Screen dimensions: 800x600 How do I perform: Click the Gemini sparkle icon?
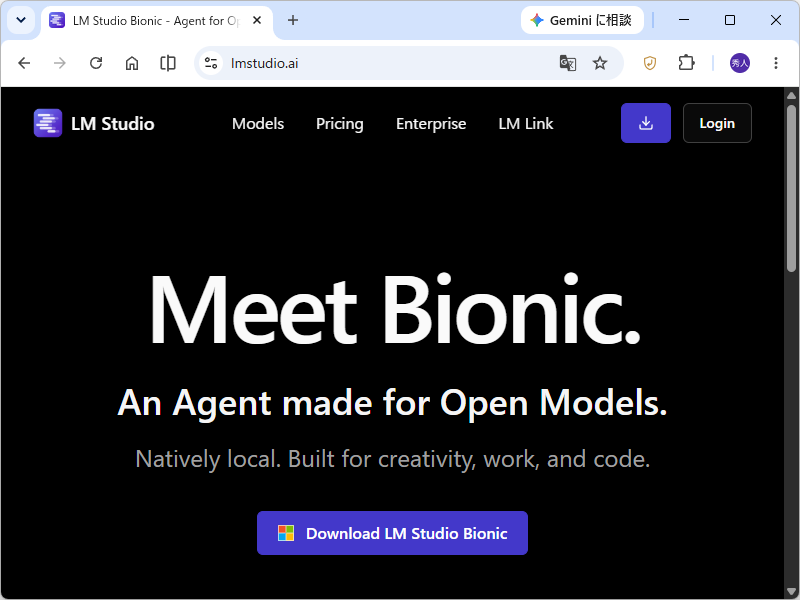(x=537, y=20)
